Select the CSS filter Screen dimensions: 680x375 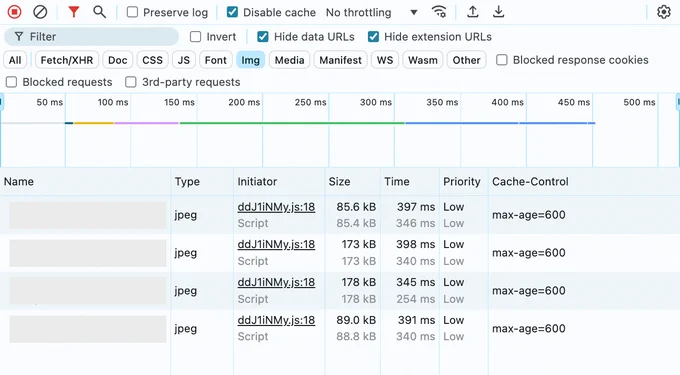pos(153,60)
